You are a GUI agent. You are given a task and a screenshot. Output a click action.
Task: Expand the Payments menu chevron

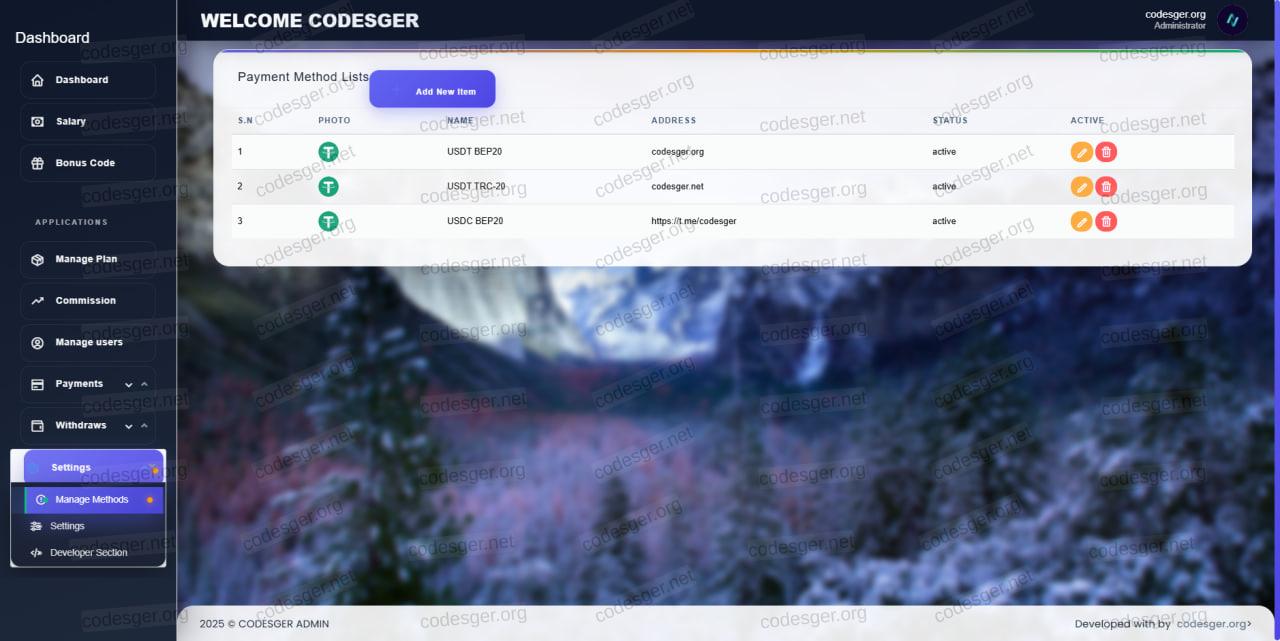(129, 384)
